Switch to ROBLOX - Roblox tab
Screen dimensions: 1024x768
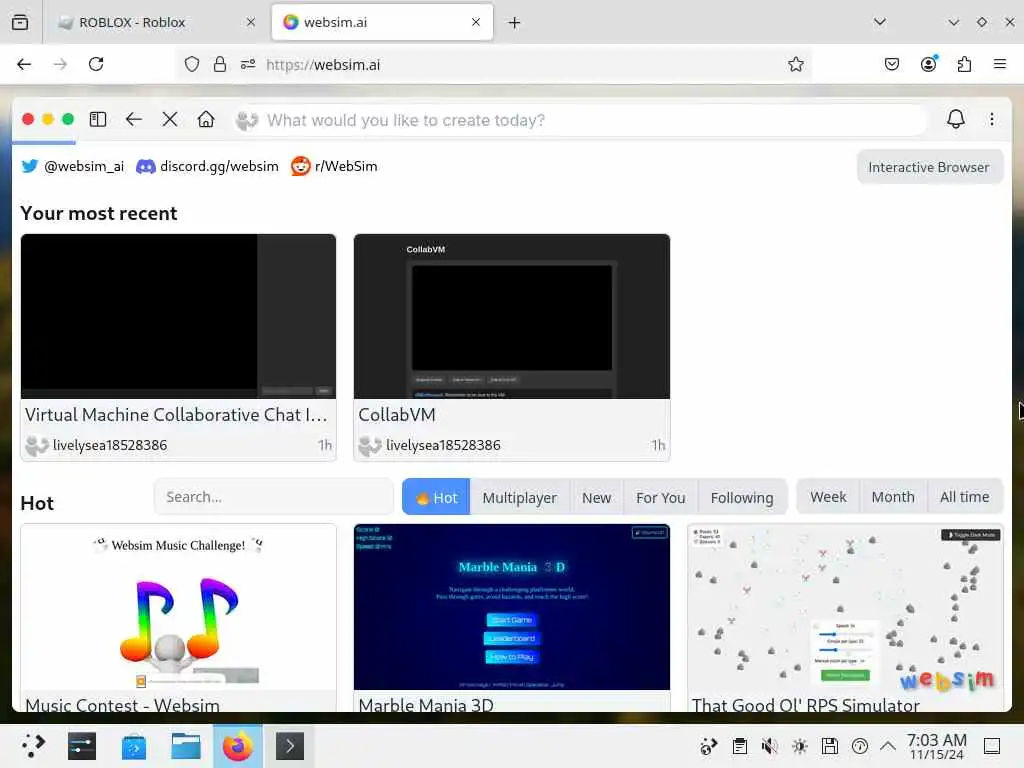click(x=155, y=22)
